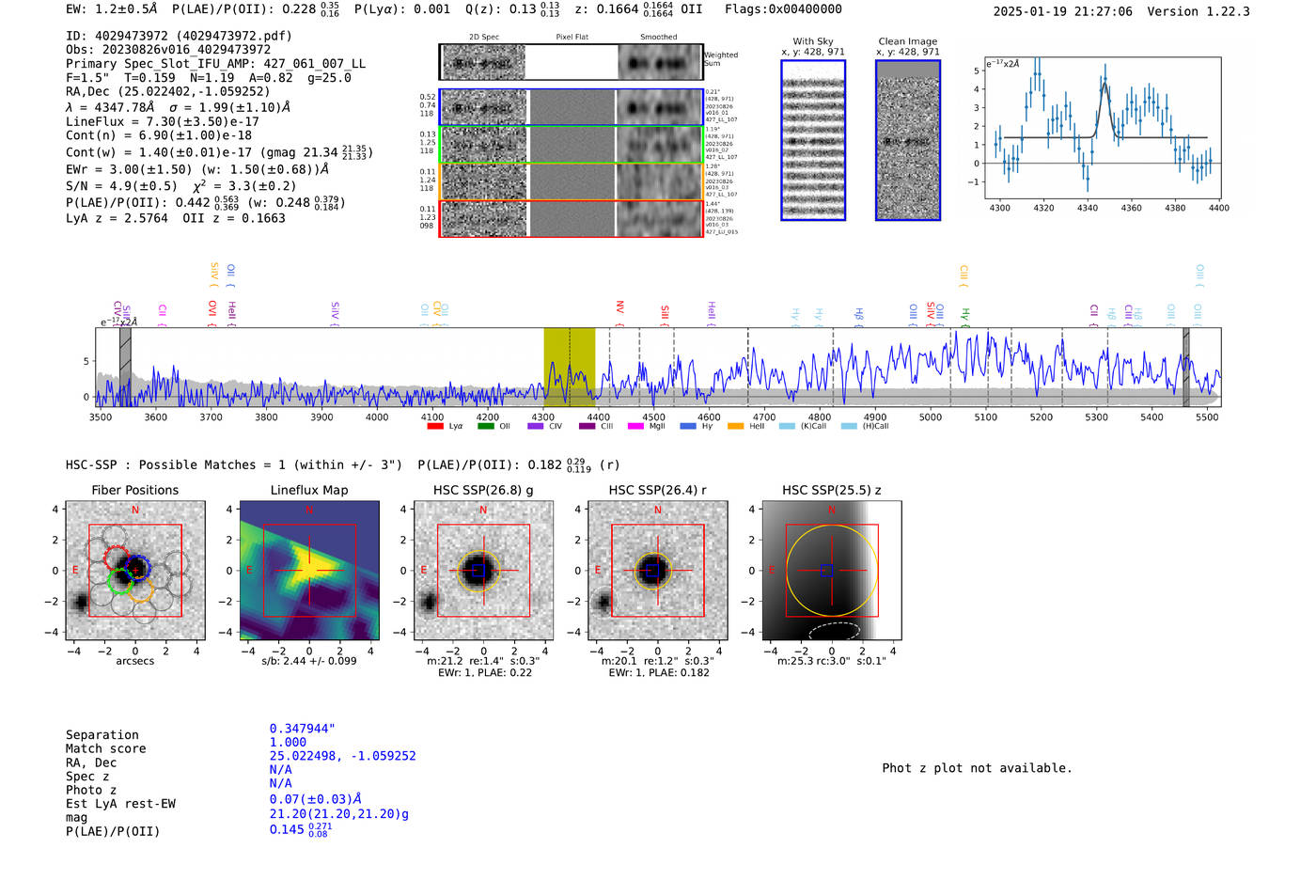Select the green-bordered fiber spectrum row
1316x896 pixels.
coord(571,145)
